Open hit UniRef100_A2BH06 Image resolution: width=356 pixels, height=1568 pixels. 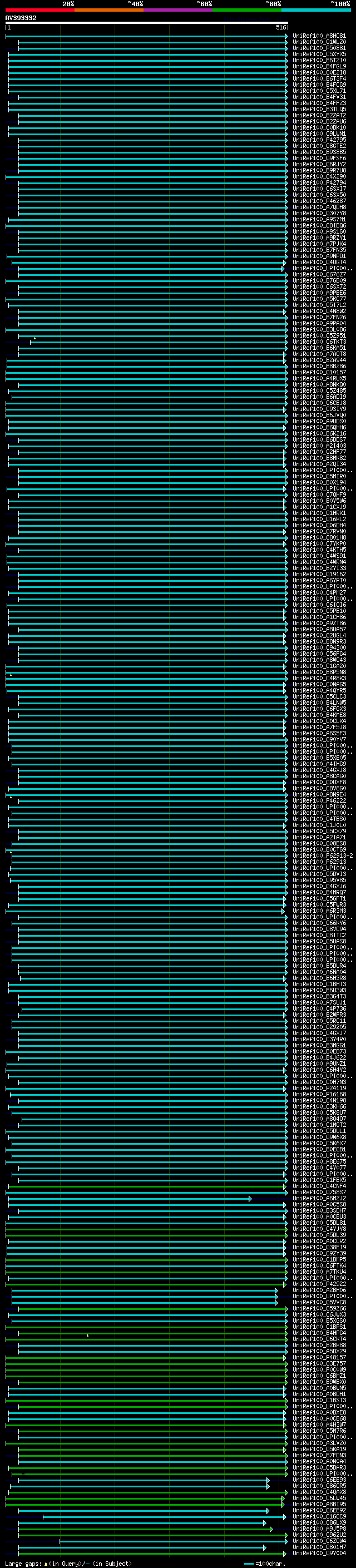(319, 1290)
